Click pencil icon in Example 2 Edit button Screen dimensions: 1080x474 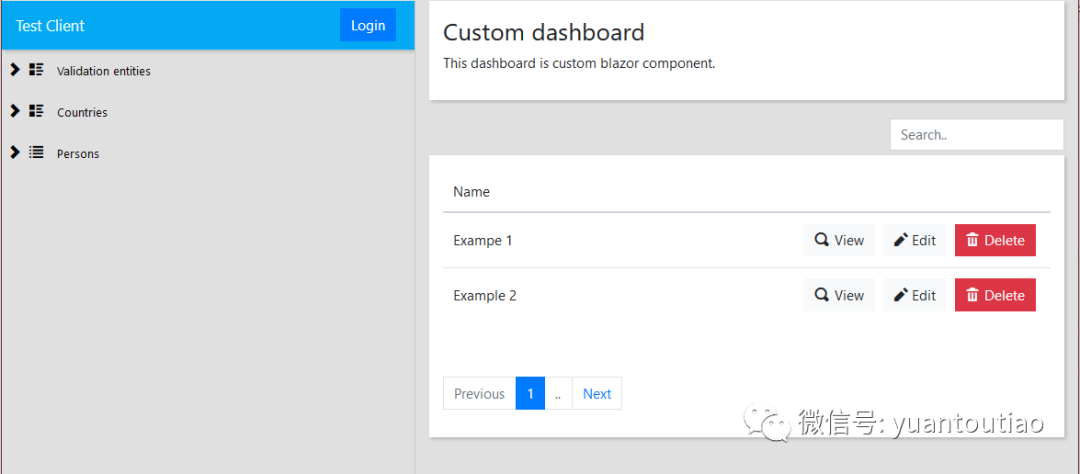click(x=901, y=295)
